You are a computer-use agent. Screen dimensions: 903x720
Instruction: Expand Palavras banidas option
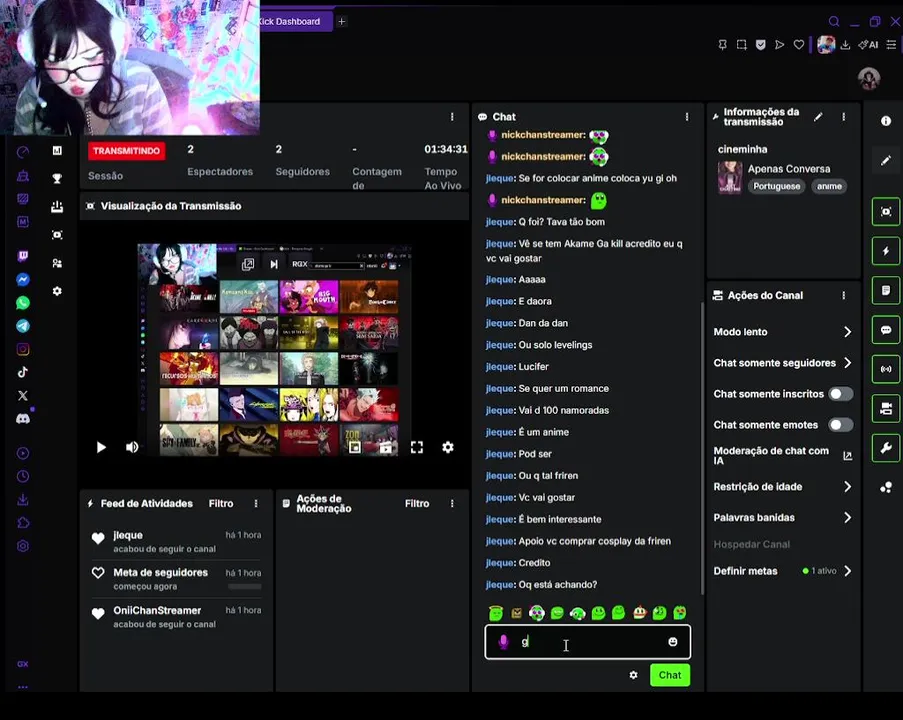click(x=782, y=518)
